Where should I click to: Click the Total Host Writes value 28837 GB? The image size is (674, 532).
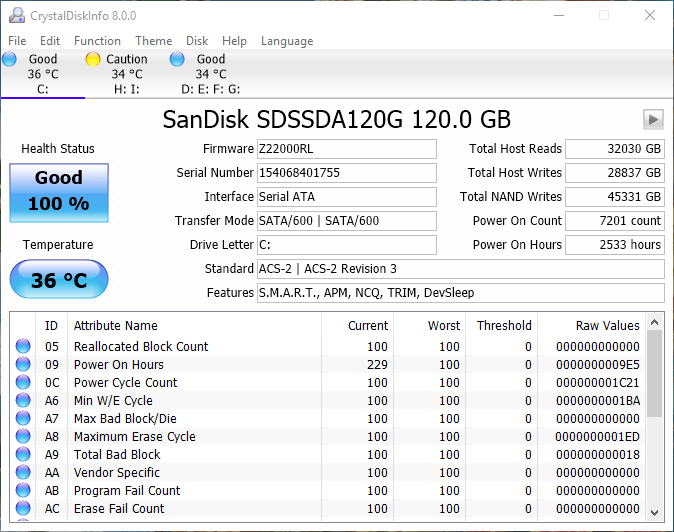[615, 173]
